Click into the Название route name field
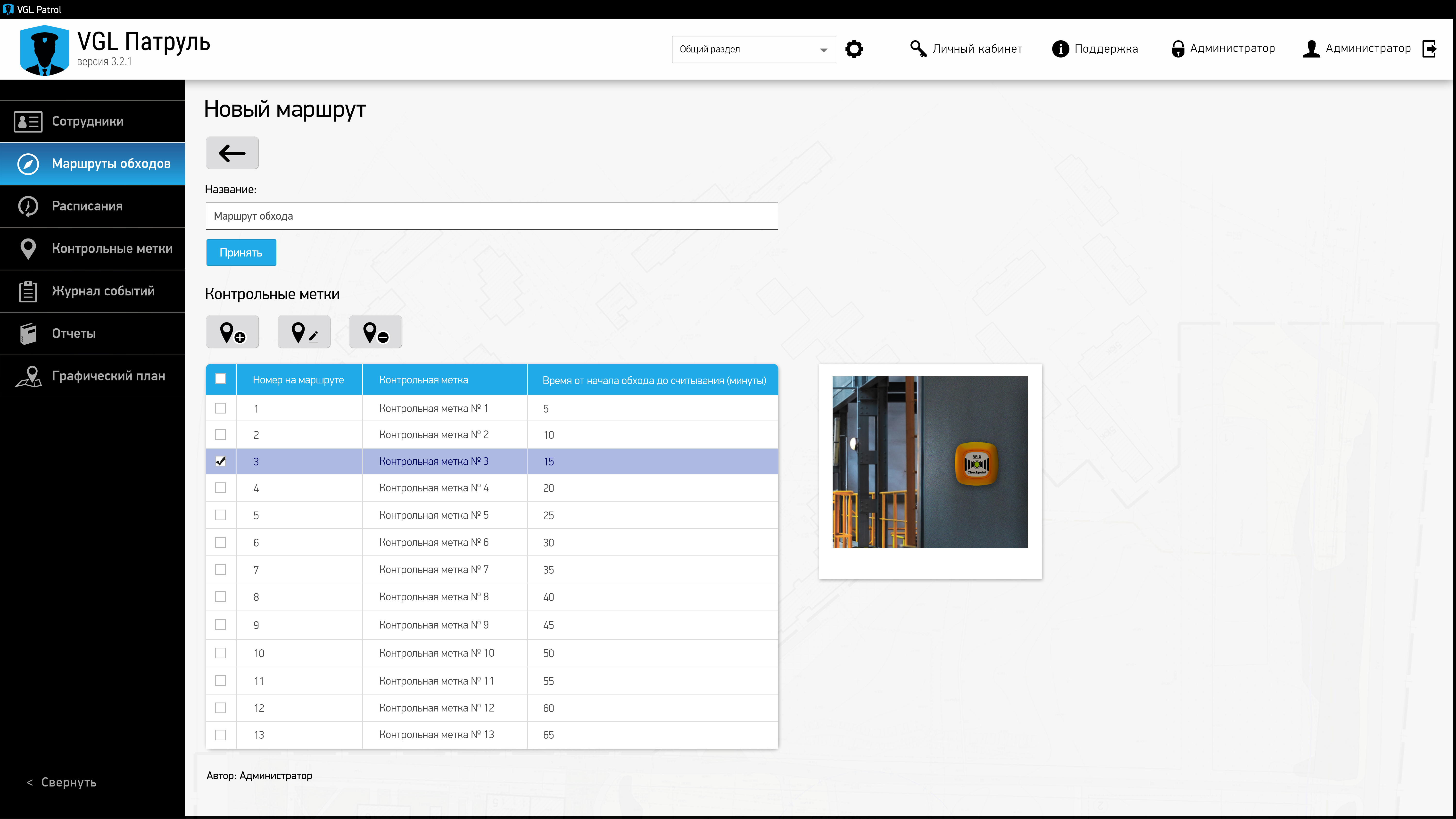This screenshot has width=1456, height=819. [x=491, y=216]
